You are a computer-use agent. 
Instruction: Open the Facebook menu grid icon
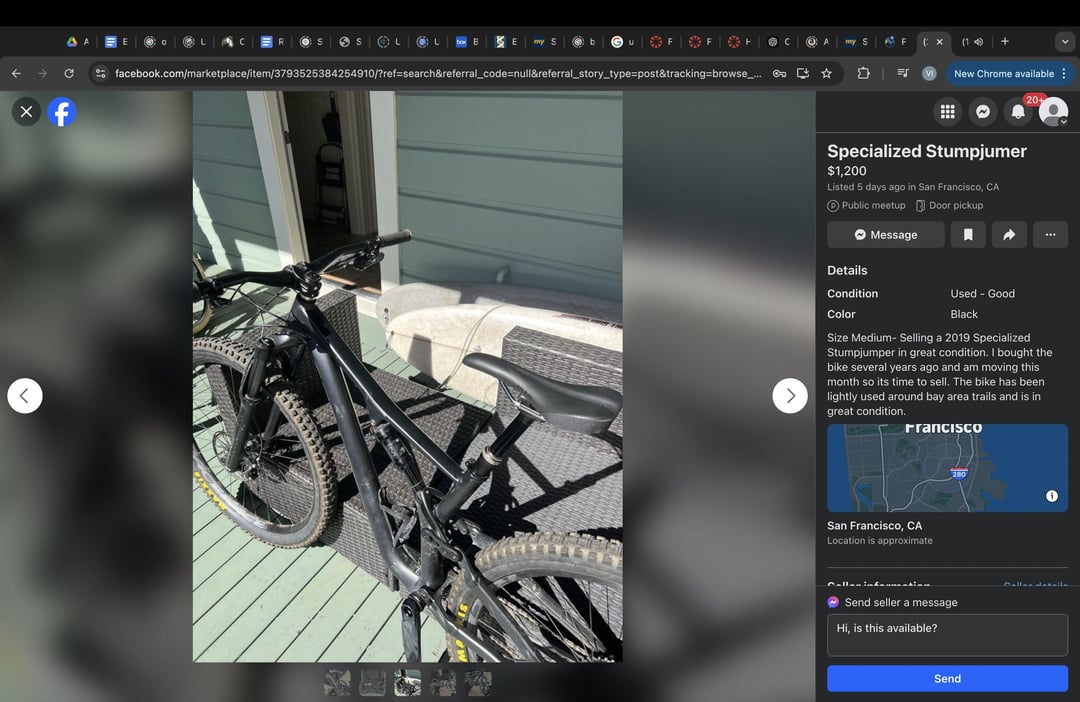[948, 111]
